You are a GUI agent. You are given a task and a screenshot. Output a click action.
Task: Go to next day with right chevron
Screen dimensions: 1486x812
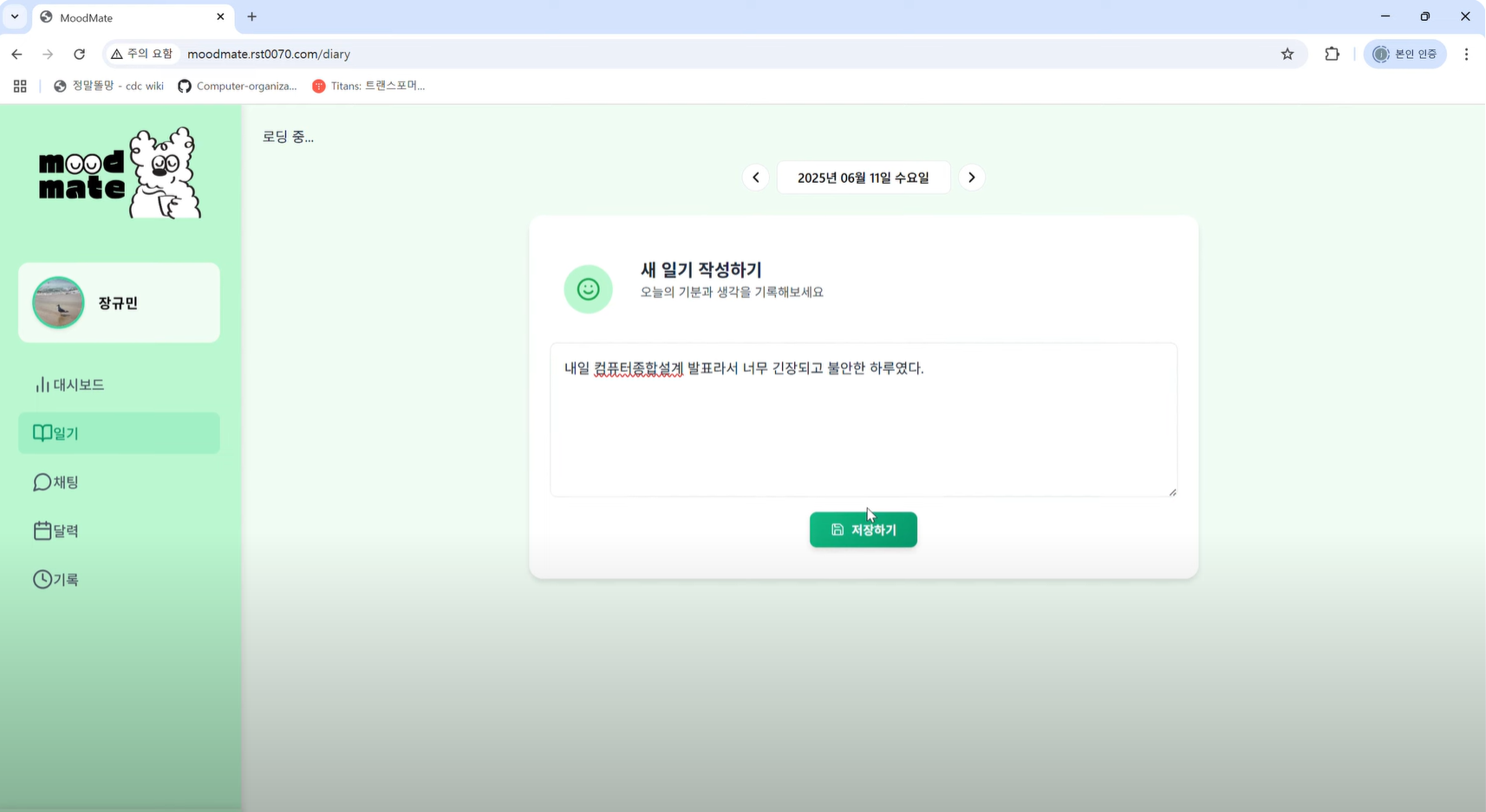pos(971,178)
